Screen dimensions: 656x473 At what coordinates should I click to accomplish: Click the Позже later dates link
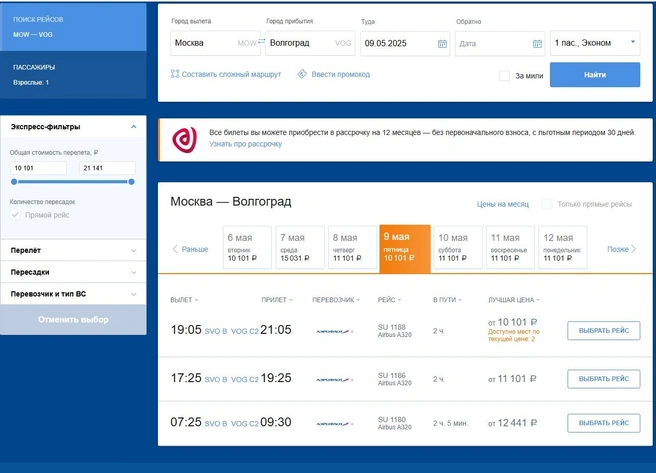(x=618, y=249)
